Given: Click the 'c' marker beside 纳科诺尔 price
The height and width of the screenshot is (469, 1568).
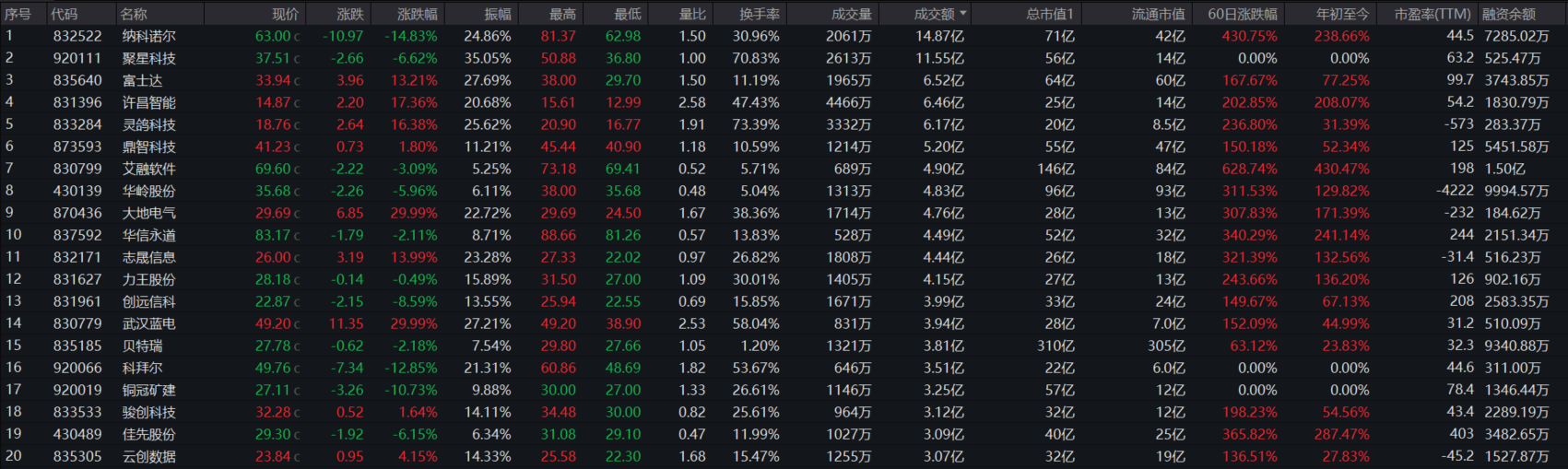Looking at the screenshot, I should point(297,37).
